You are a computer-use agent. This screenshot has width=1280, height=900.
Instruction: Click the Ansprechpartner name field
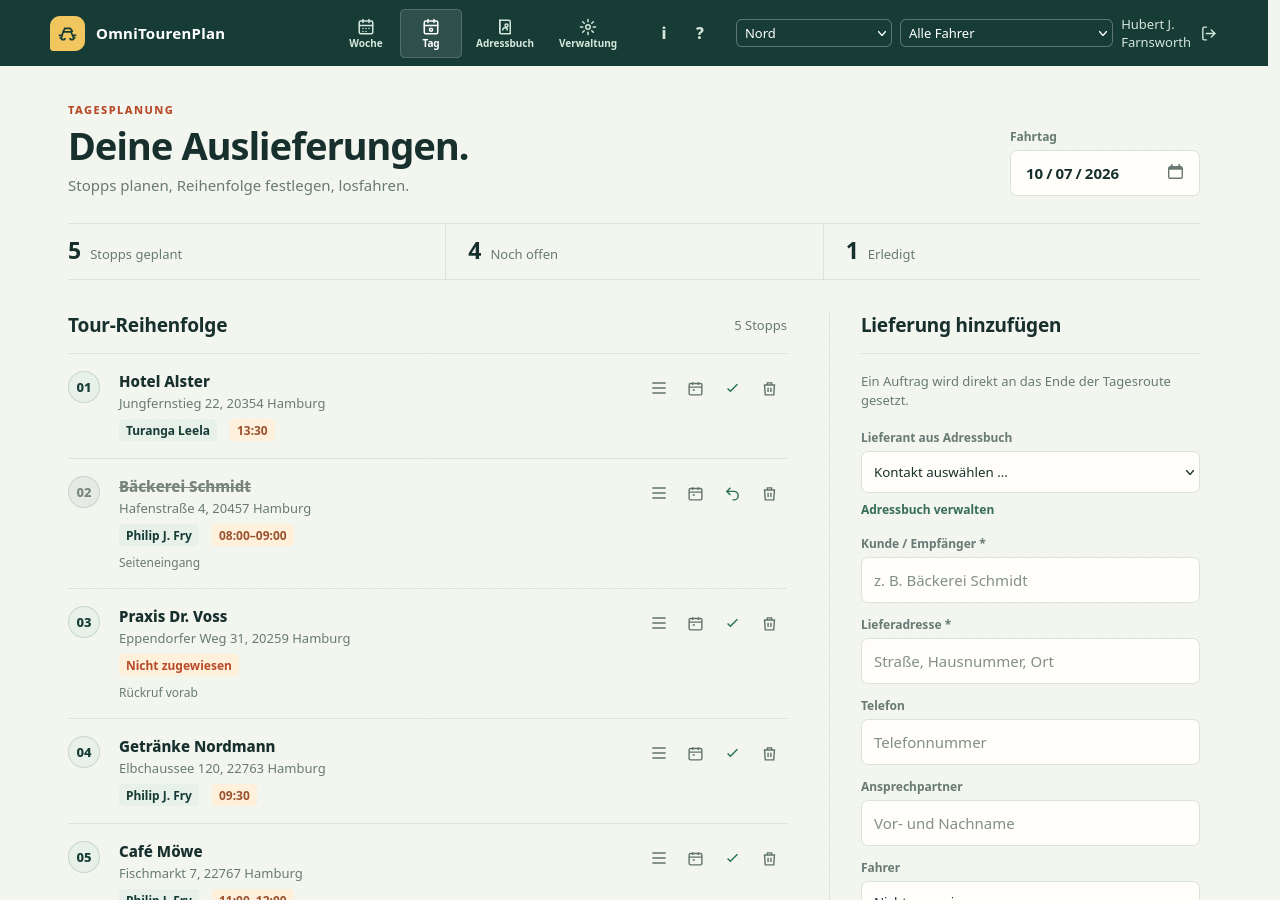coord(1030,823)
